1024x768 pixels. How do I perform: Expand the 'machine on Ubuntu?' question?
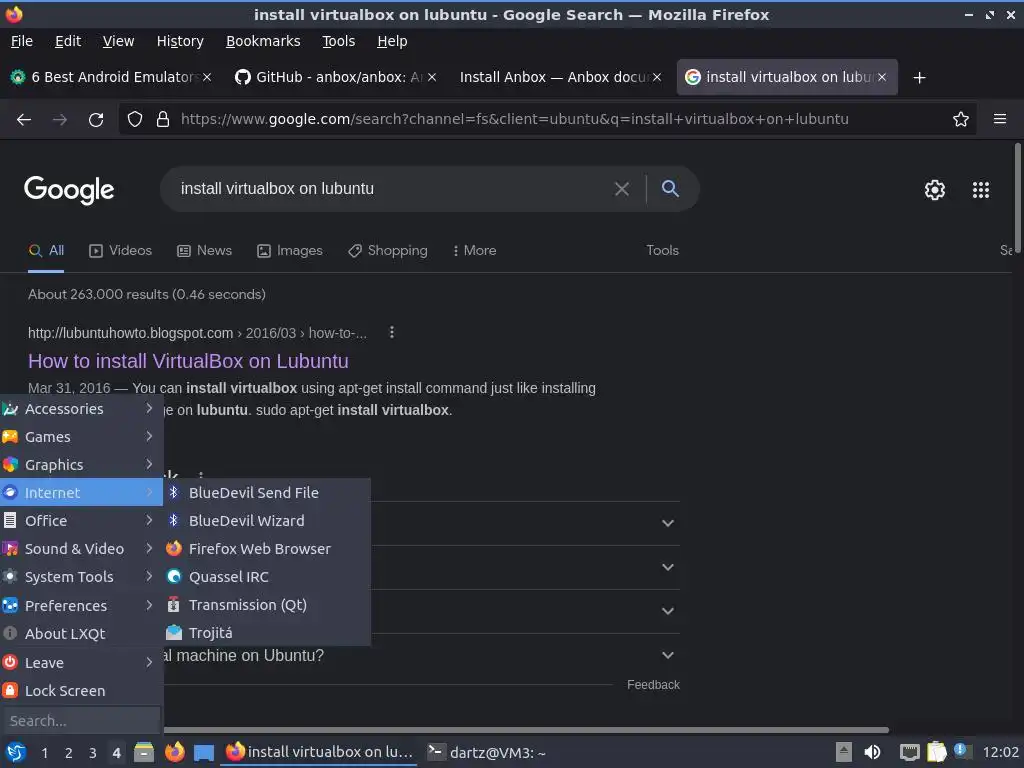click(667, 655)
